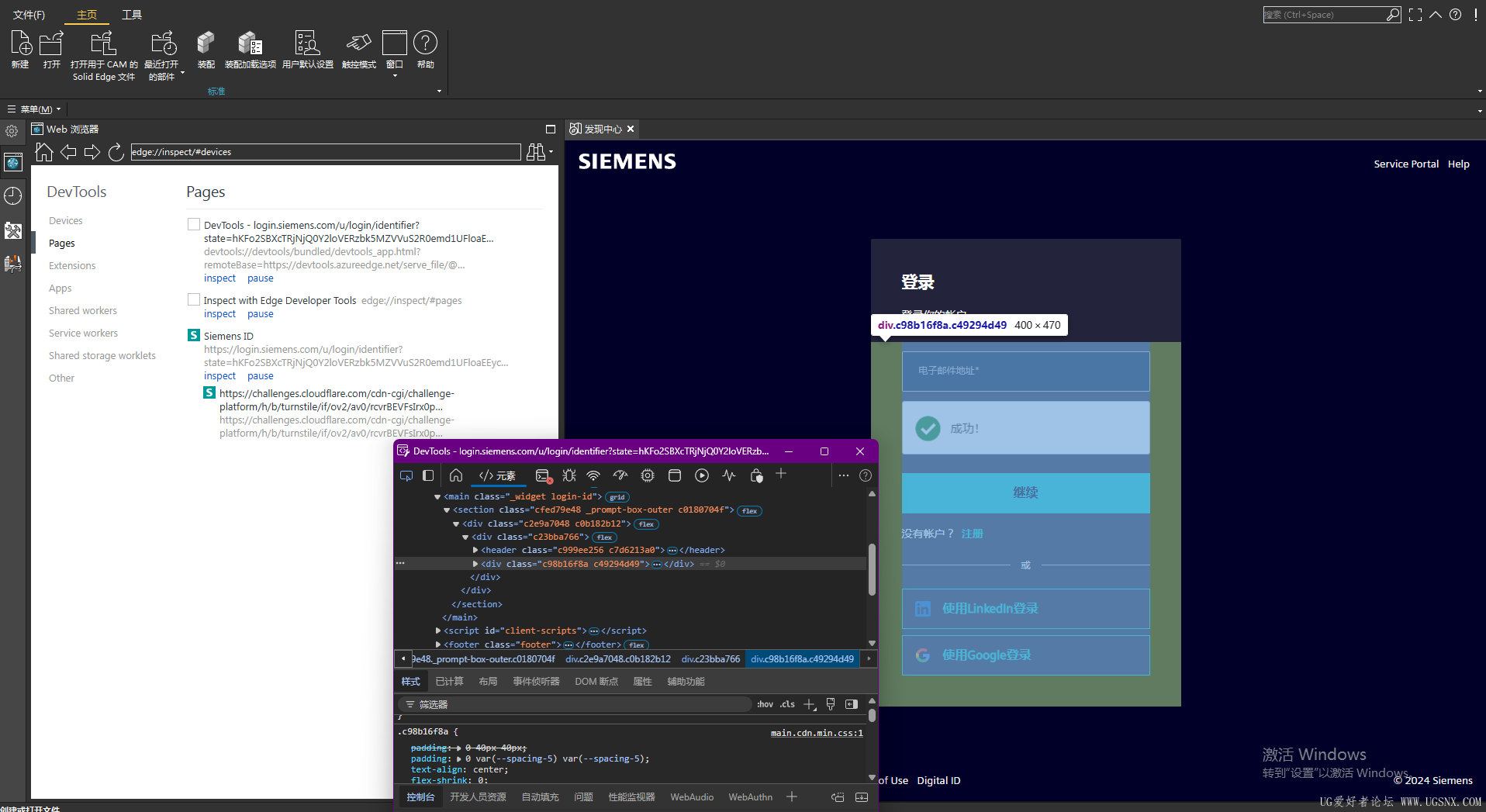
Task: Expand the header c999ee256 node
Action: coord(475,551)
